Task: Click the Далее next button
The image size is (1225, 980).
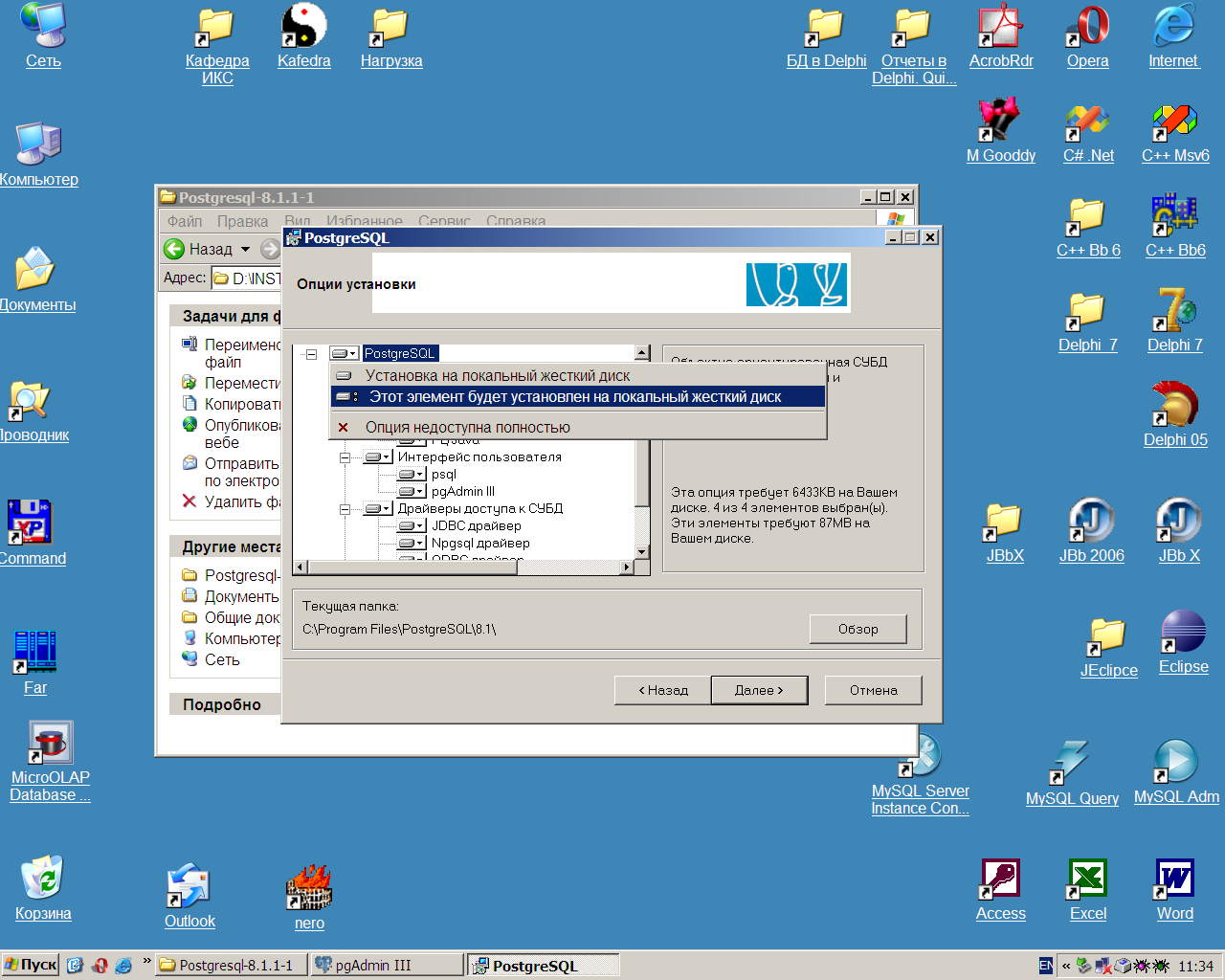Action: (x=759, y=690)
